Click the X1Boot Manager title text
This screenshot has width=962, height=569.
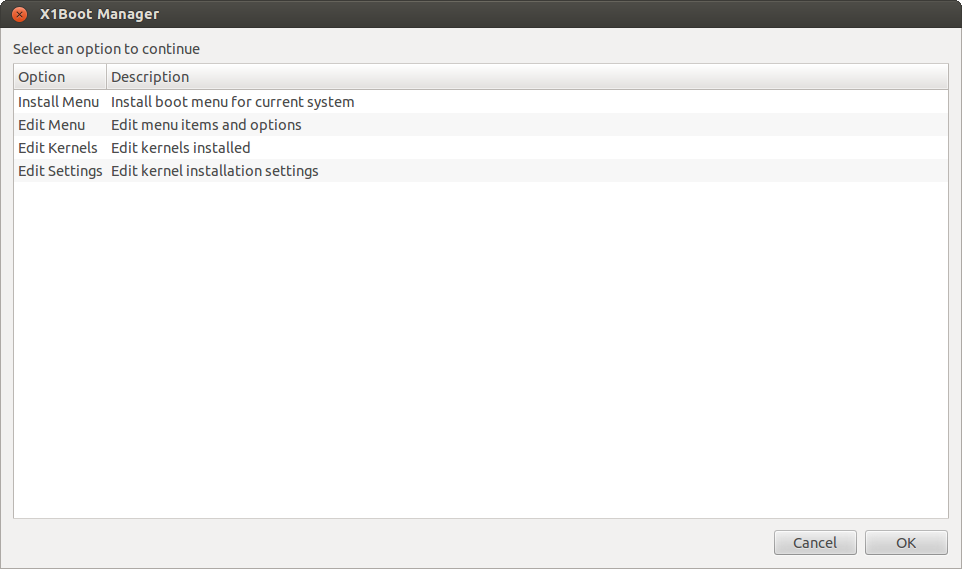tap(99, 14)
